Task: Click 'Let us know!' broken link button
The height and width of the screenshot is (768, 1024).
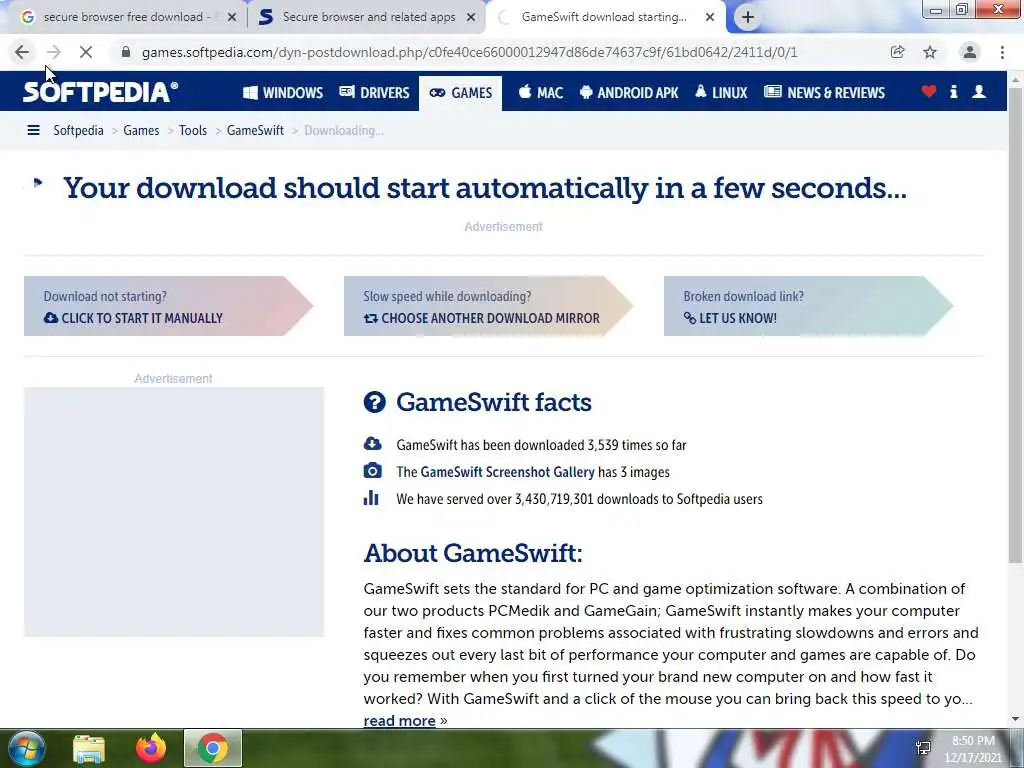Action: coord(808,306)
